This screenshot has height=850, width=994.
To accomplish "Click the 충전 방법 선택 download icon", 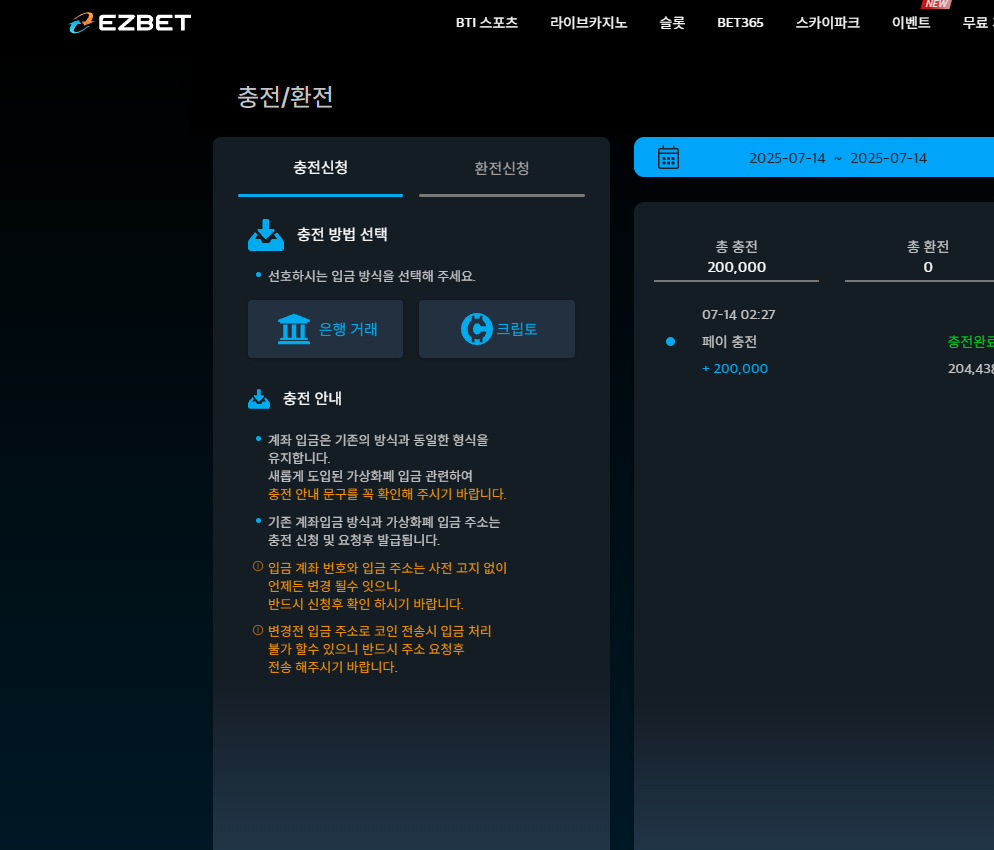I will pos(266,235).
